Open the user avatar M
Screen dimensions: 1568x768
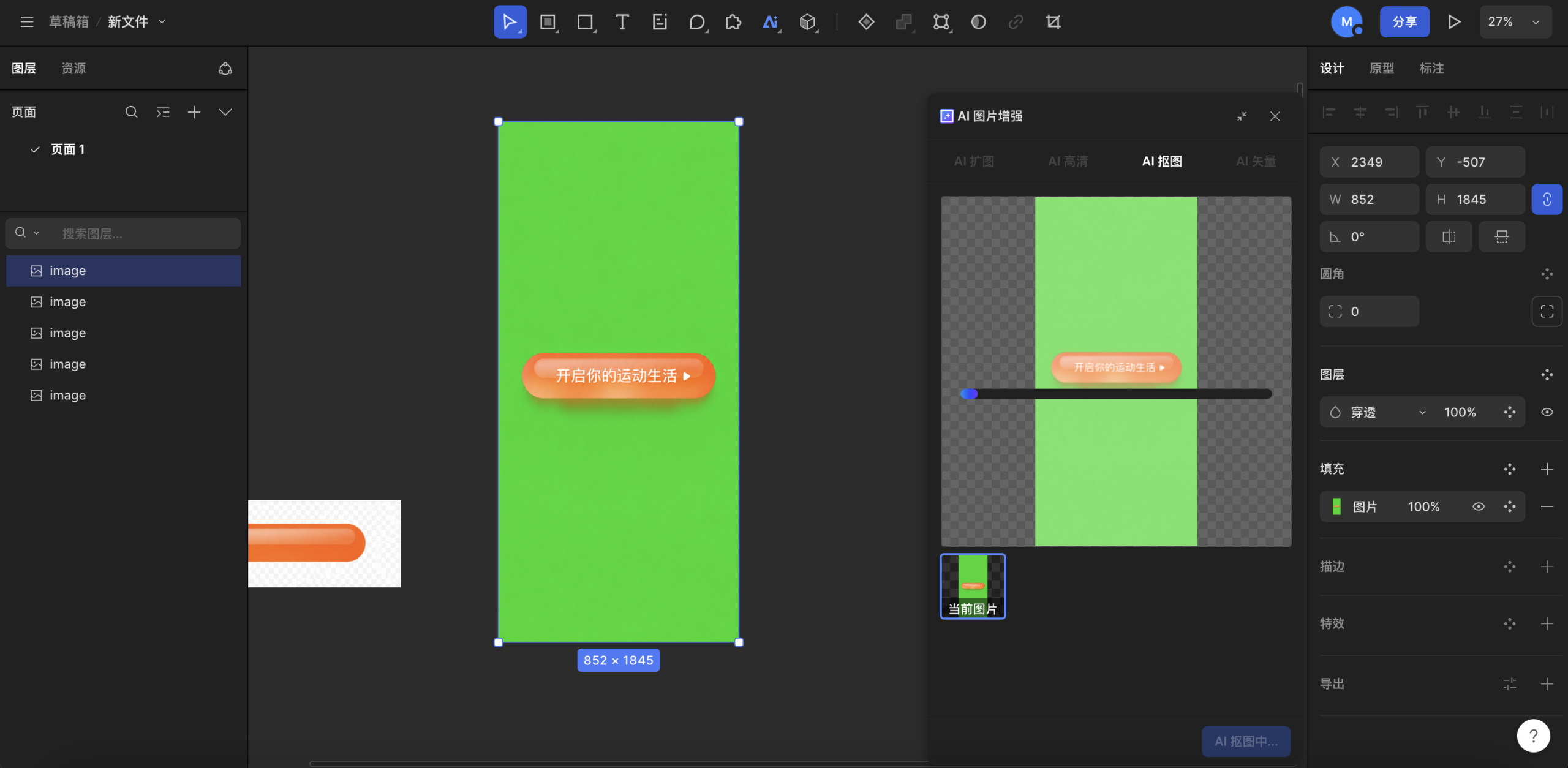[1346, 22]
